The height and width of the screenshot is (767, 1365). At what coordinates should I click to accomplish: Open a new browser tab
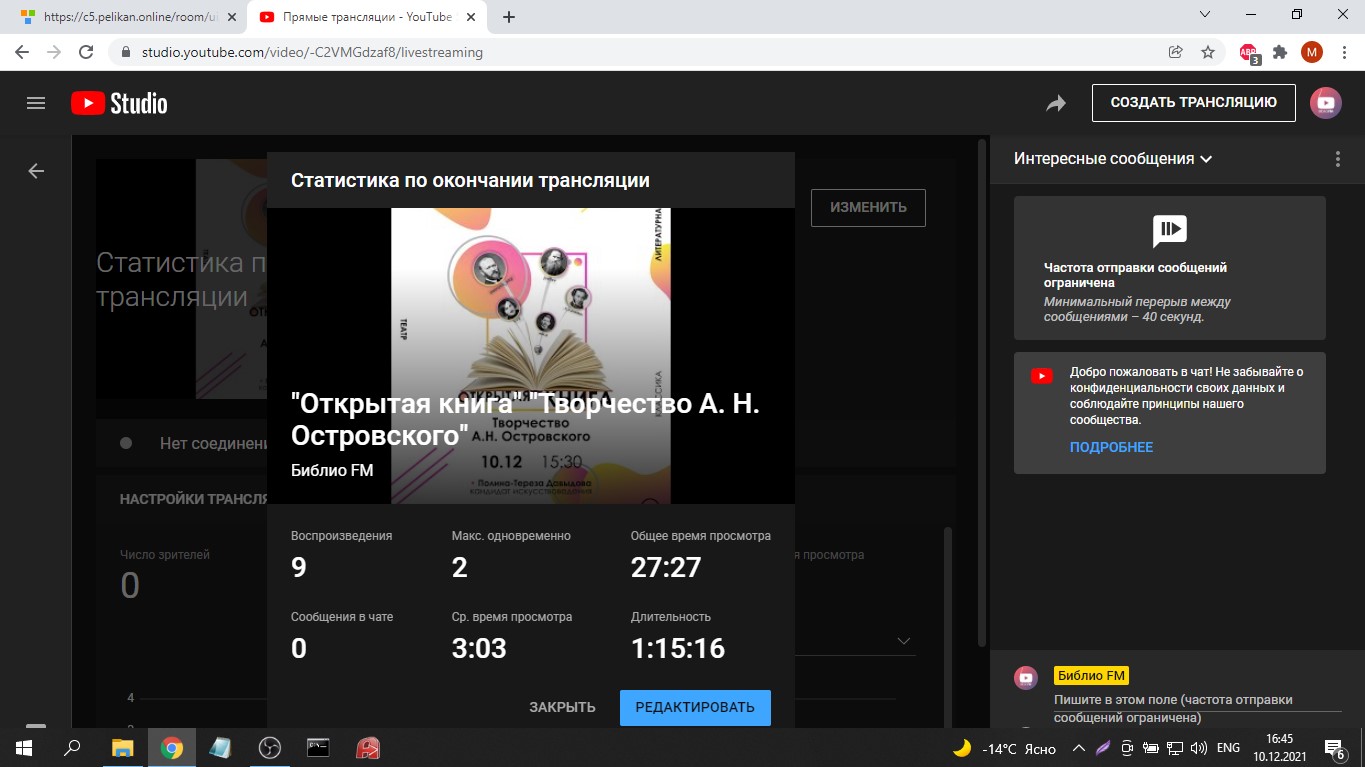[x=509, y=17]
